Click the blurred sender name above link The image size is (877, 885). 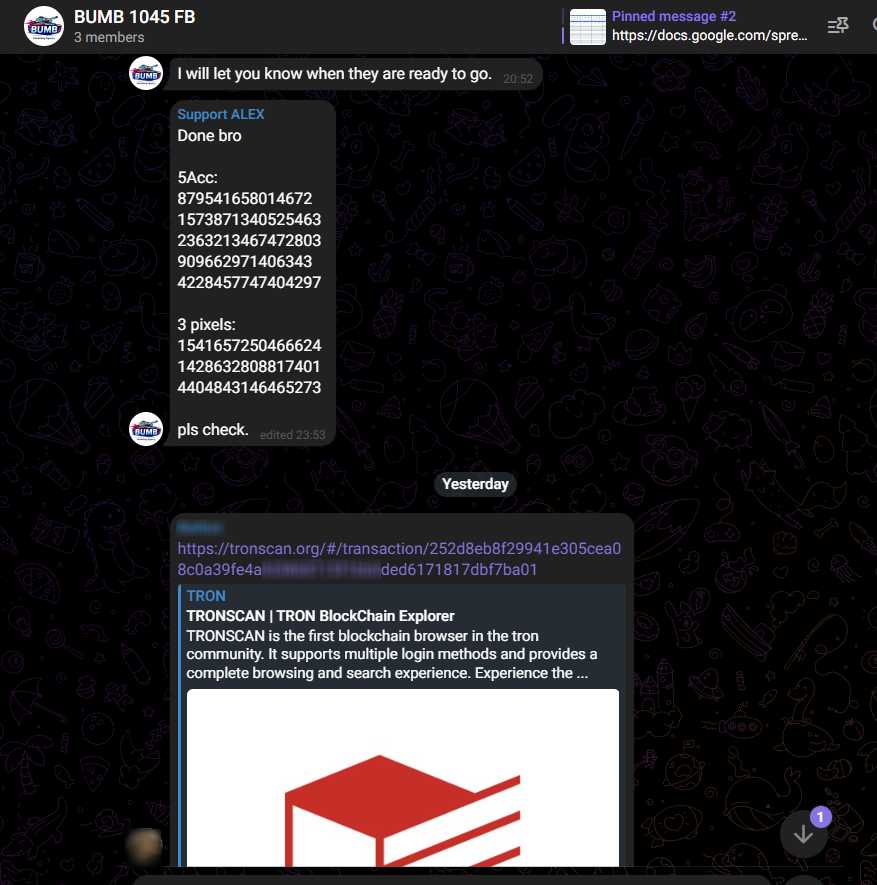[x=200, y=528]
